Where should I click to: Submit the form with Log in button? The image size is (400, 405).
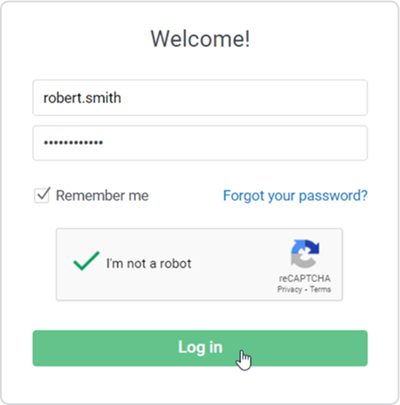tap(200, 348)
